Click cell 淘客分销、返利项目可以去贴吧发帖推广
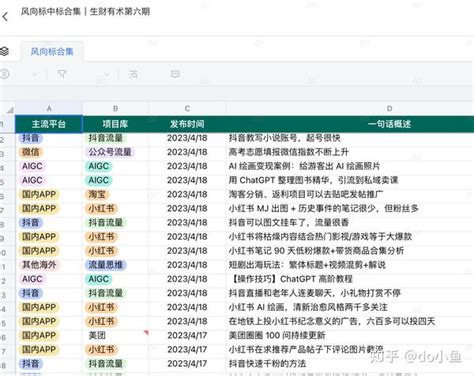 pos(306,194)
